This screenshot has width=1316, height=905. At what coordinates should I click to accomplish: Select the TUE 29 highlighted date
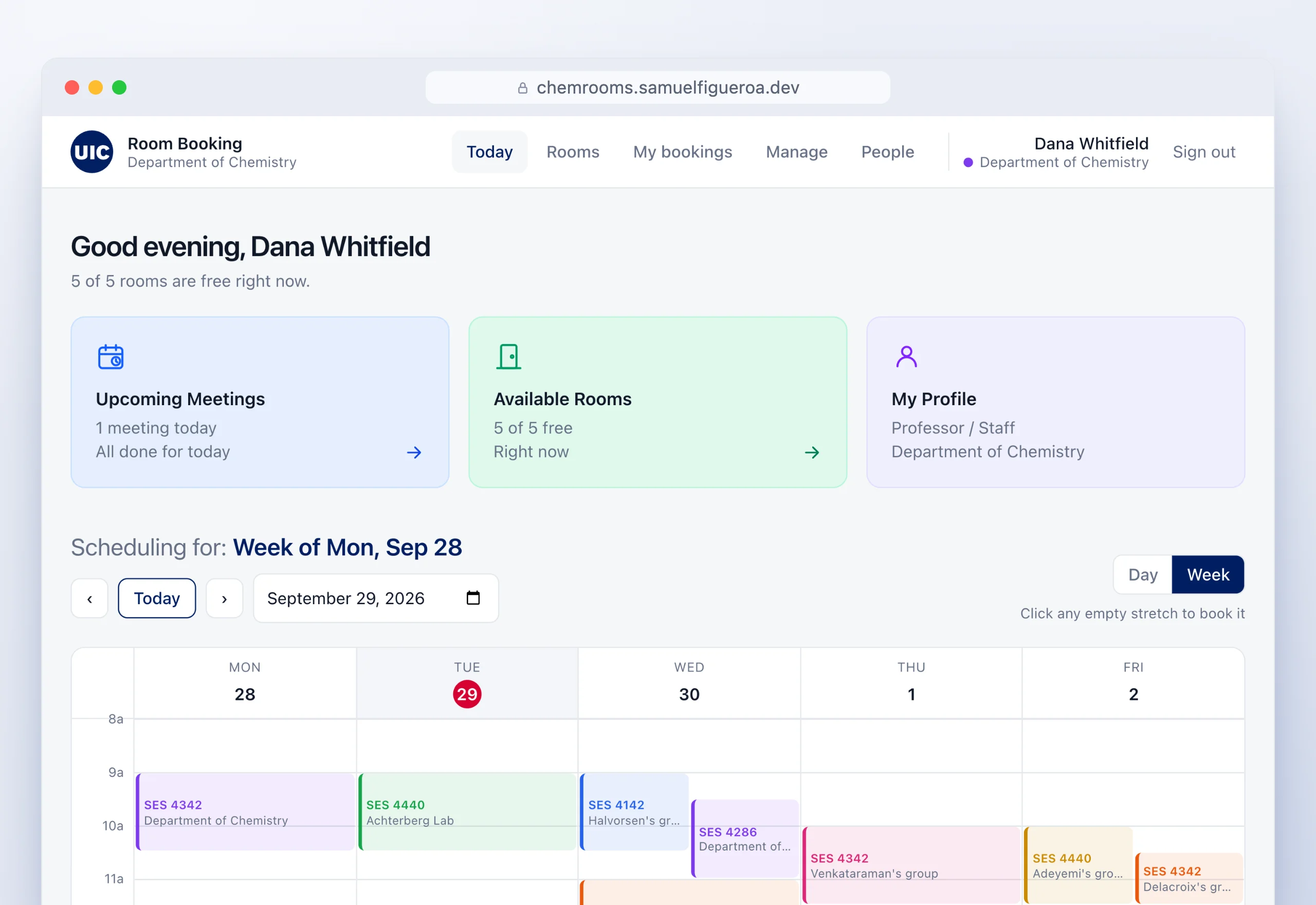(x=467, y=694)
